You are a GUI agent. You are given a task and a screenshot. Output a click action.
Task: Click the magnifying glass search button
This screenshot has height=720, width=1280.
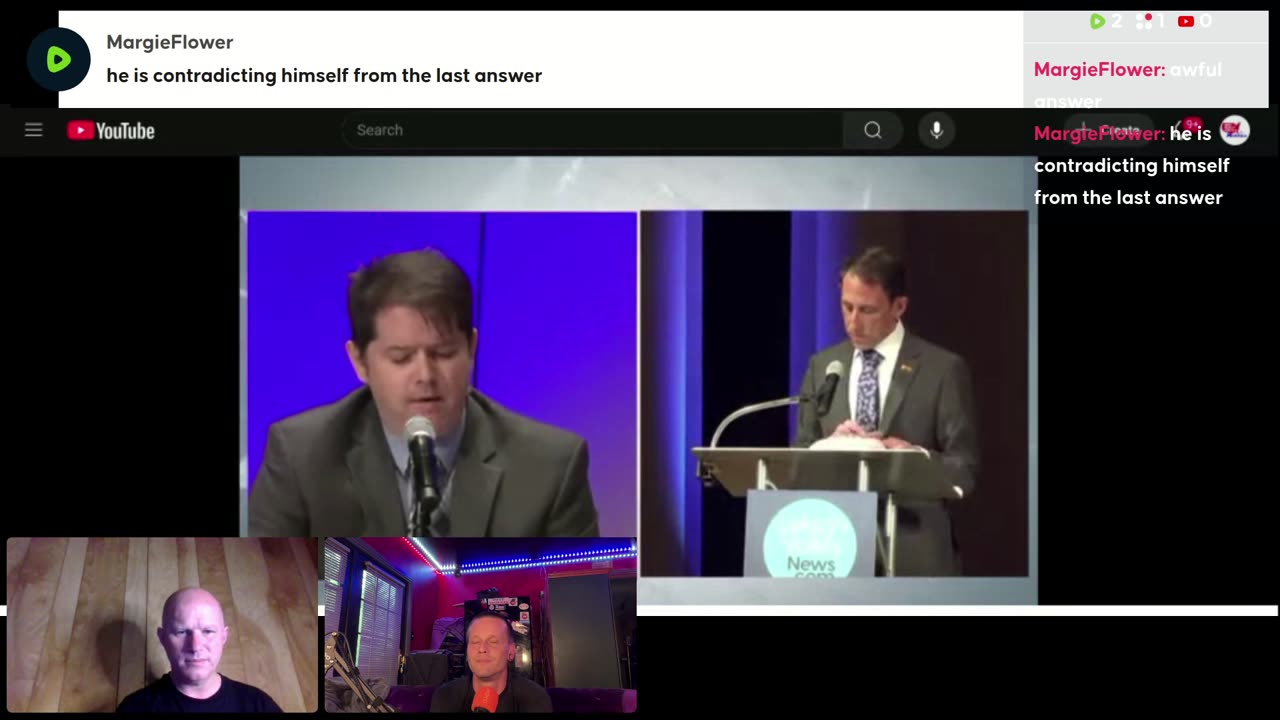[x=873, y=130]
